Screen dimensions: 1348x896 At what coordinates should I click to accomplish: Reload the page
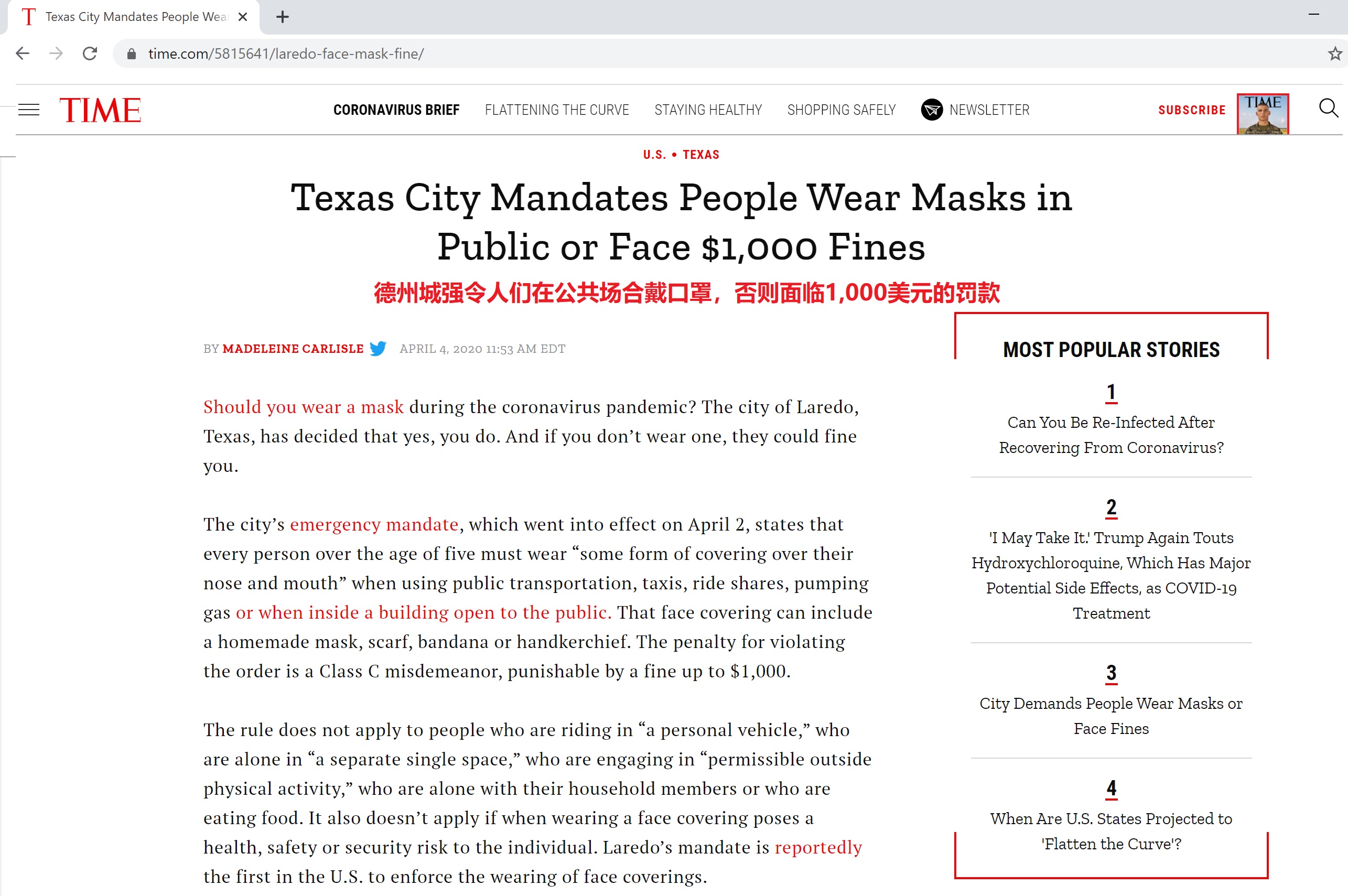(90, 53)
